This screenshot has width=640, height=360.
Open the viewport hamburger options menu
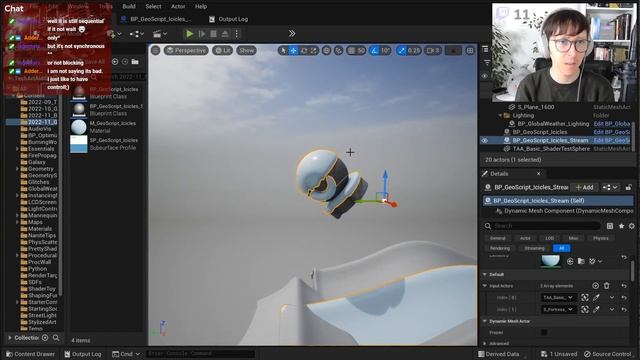(156, 51)
